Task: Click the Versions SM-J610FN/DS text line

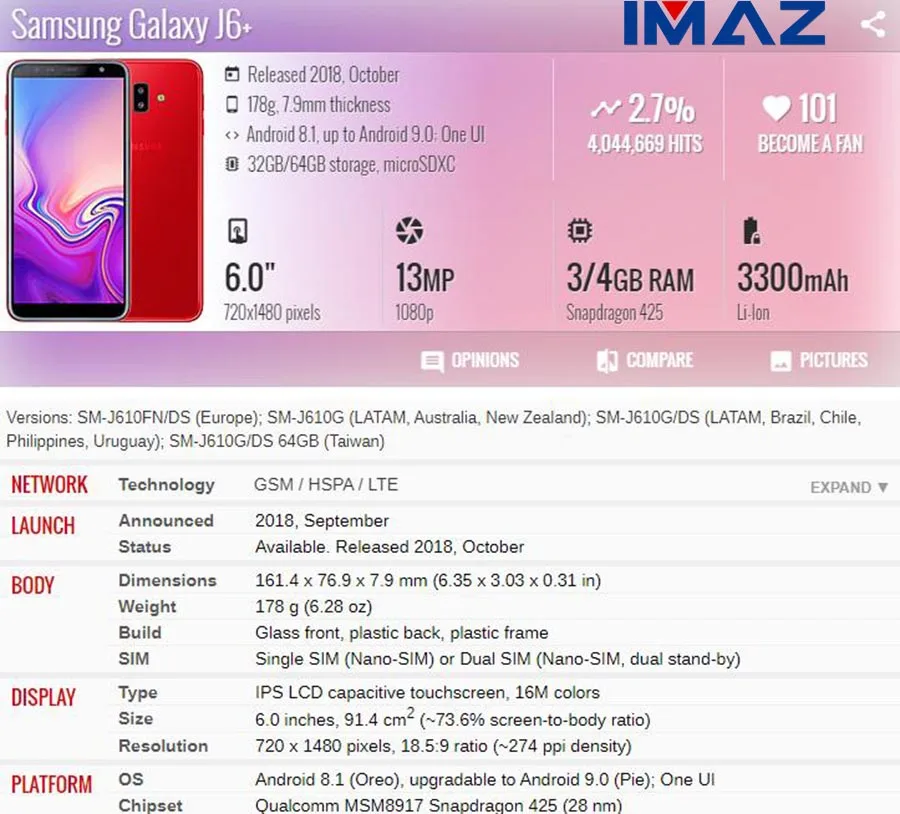Action: click(433, 429)
